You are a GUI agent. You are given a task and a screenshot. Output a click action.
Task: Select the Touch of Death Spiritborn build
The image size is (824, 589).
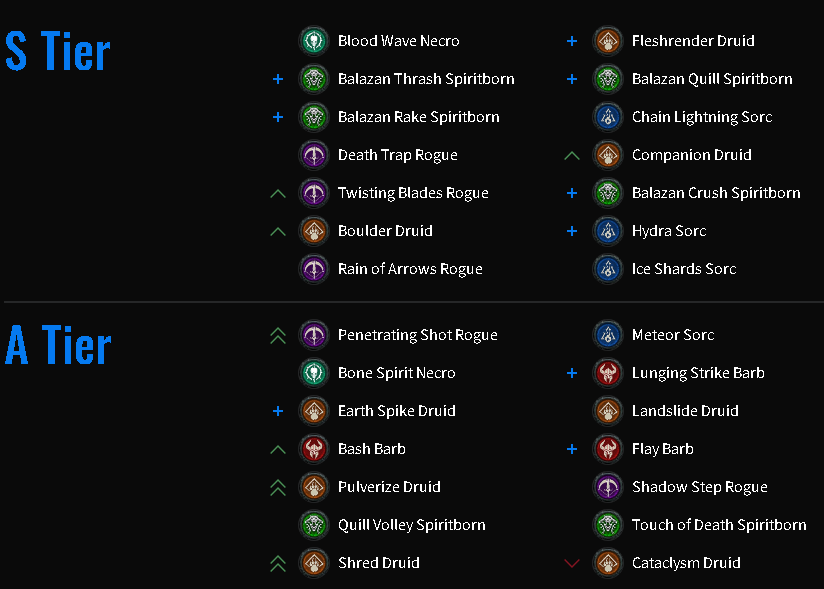pos(719,525)
